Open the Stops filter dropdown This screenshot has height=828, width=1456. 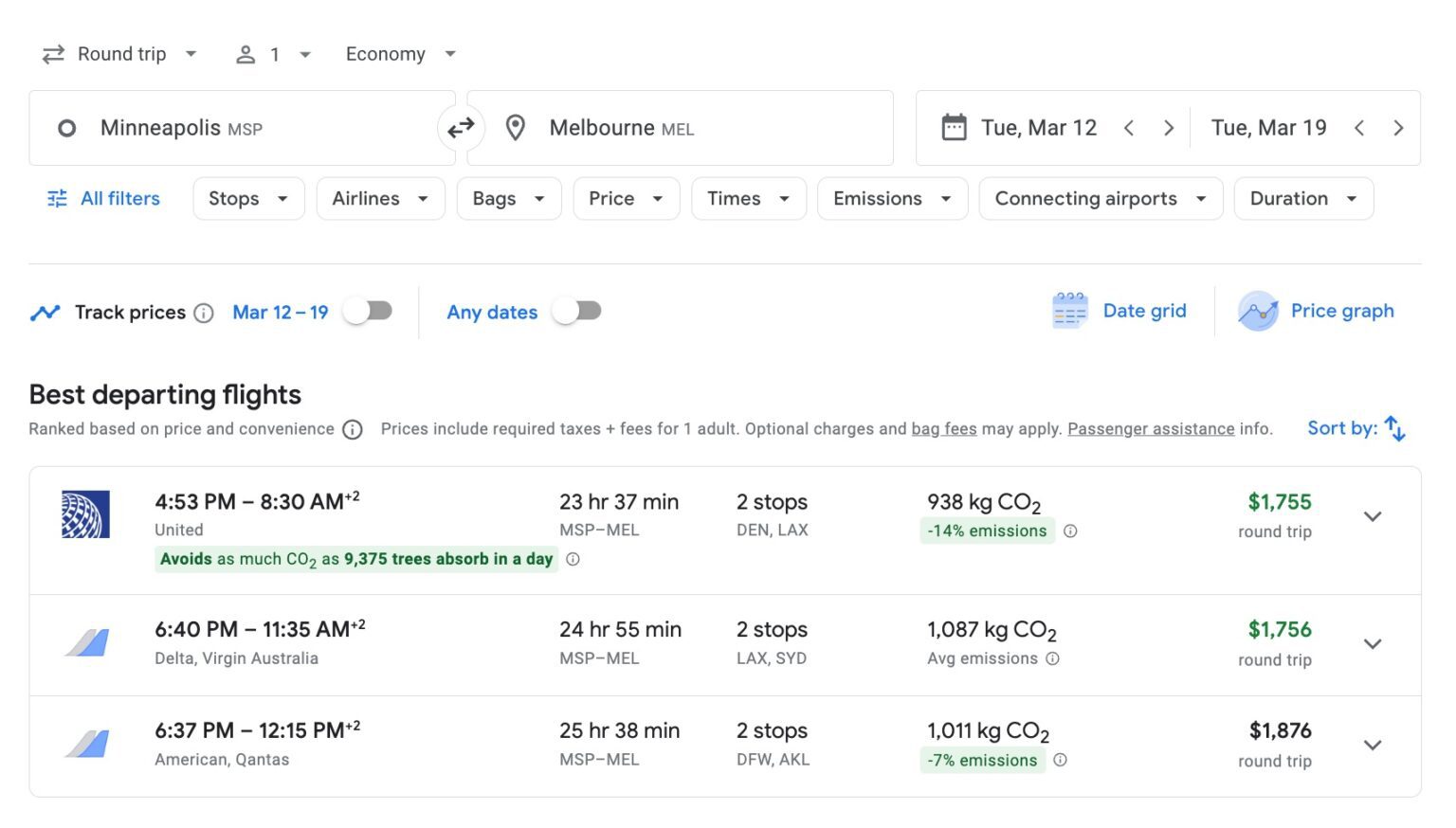tap(248, 198)
